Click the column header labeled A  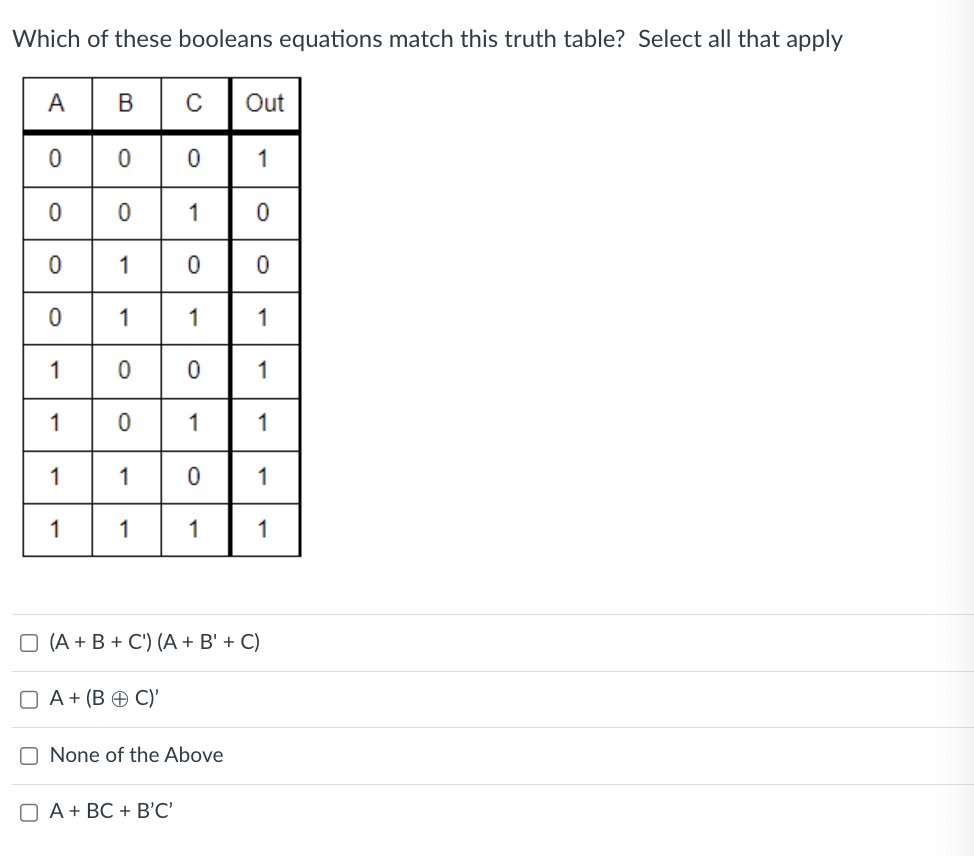(57, 102)
